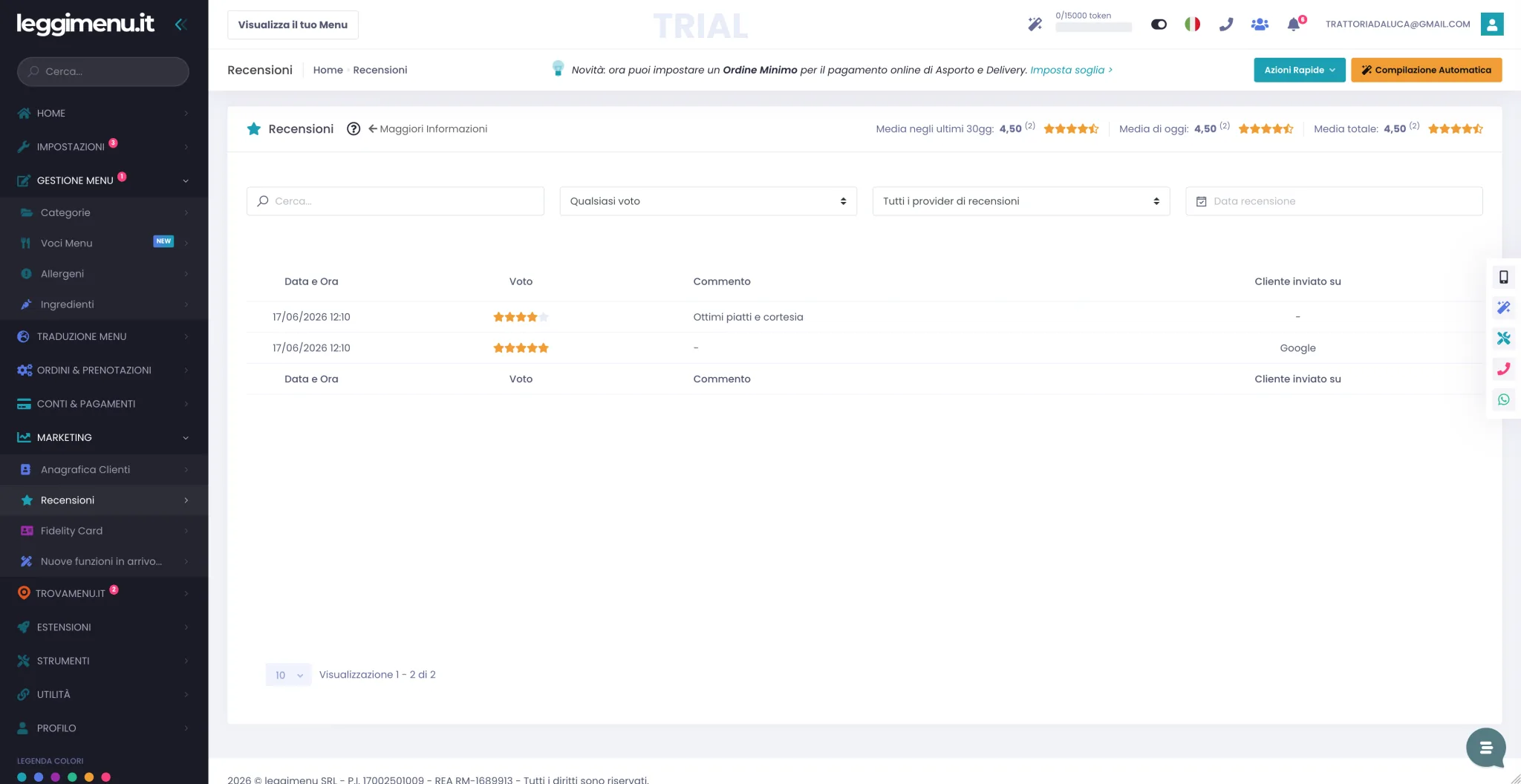Viewport: 1521px width, 784px height.
Task: Click the phone icon in top bar
Action: (1226, 24)
